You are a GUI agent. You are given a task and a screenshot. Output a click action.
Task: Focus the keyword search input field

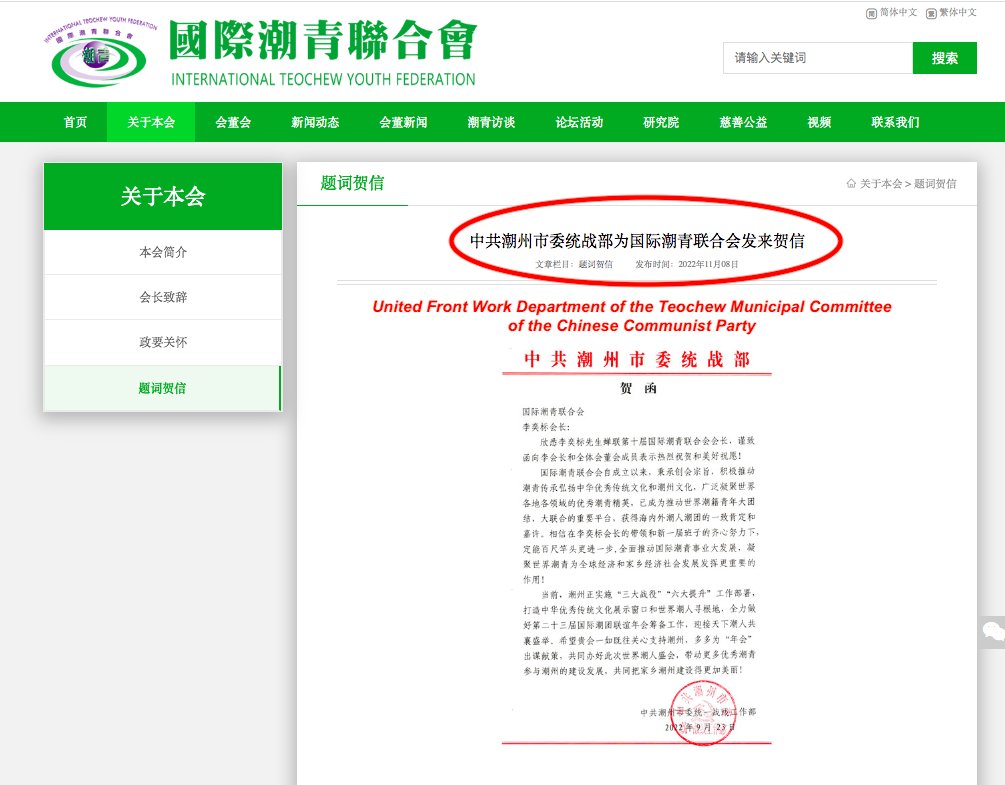click(818, 58)
